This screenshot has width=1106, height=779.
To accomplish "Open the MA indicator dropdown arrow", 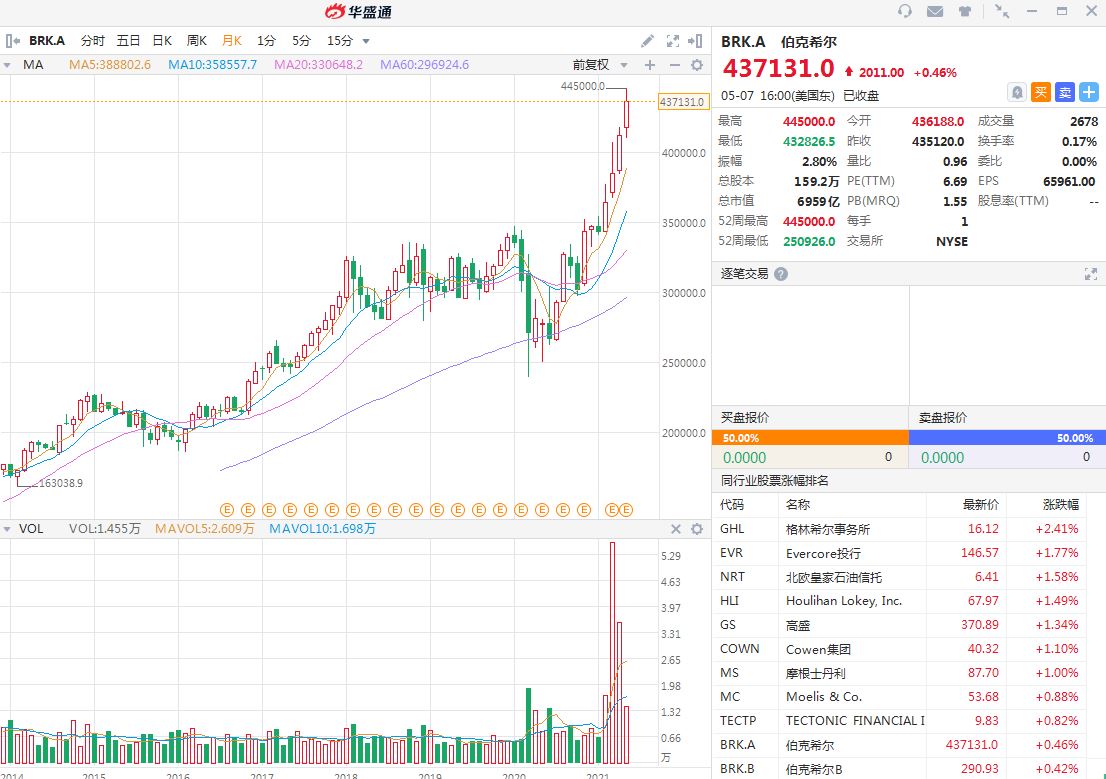I will tap(8, 65).
